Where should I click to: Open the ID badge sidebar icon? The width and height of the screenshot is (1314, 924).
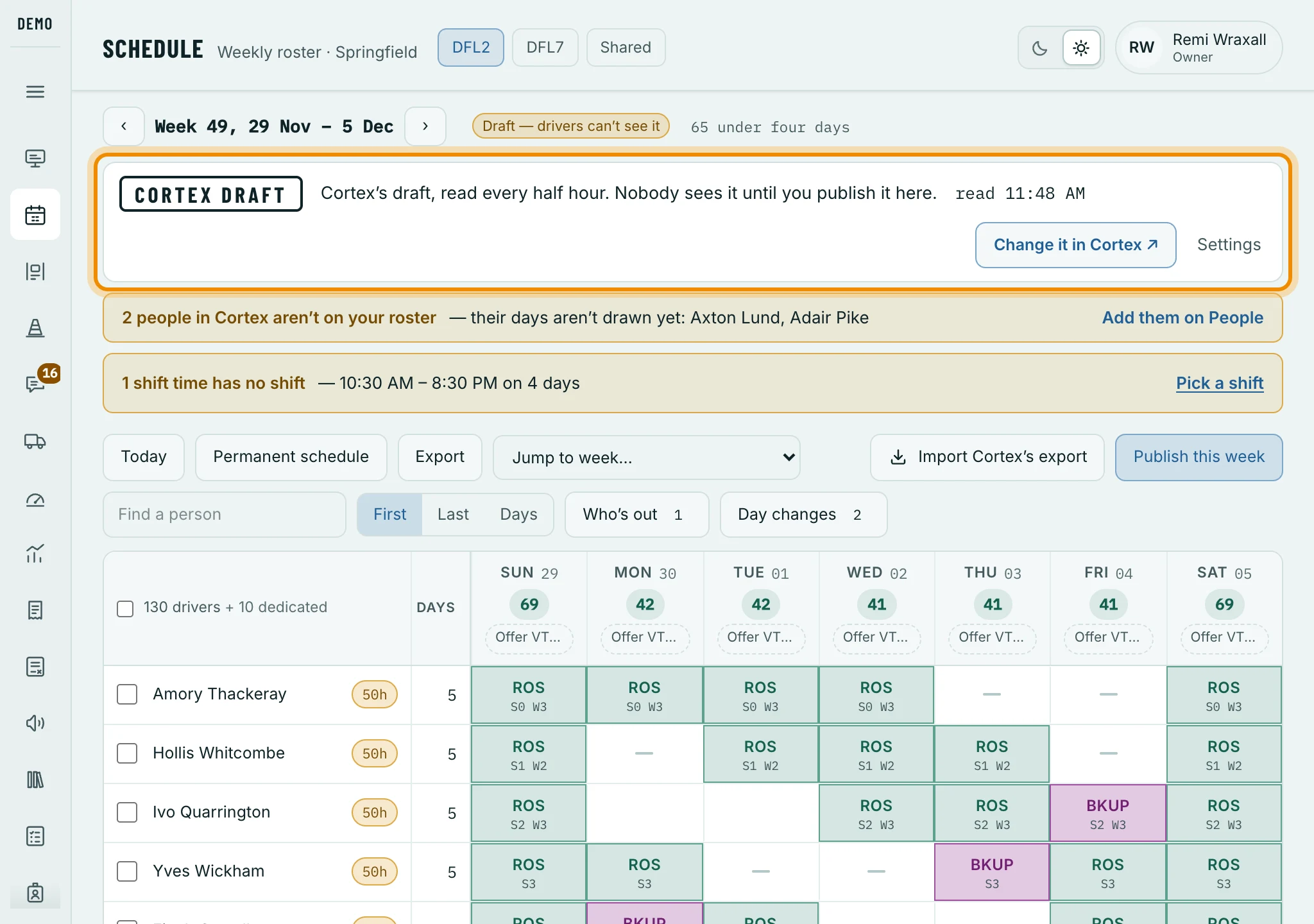pos(35,893)
